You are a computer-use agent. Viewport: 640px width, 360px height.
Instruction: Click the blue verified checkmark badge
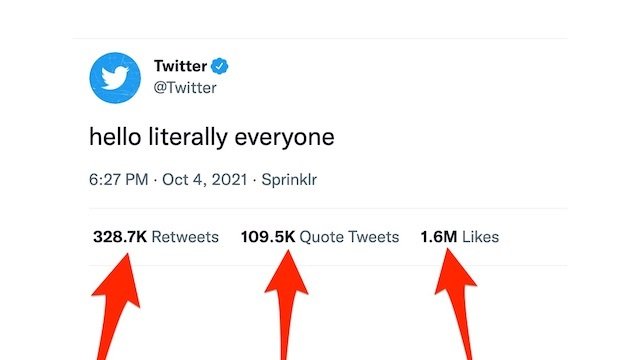220,66
